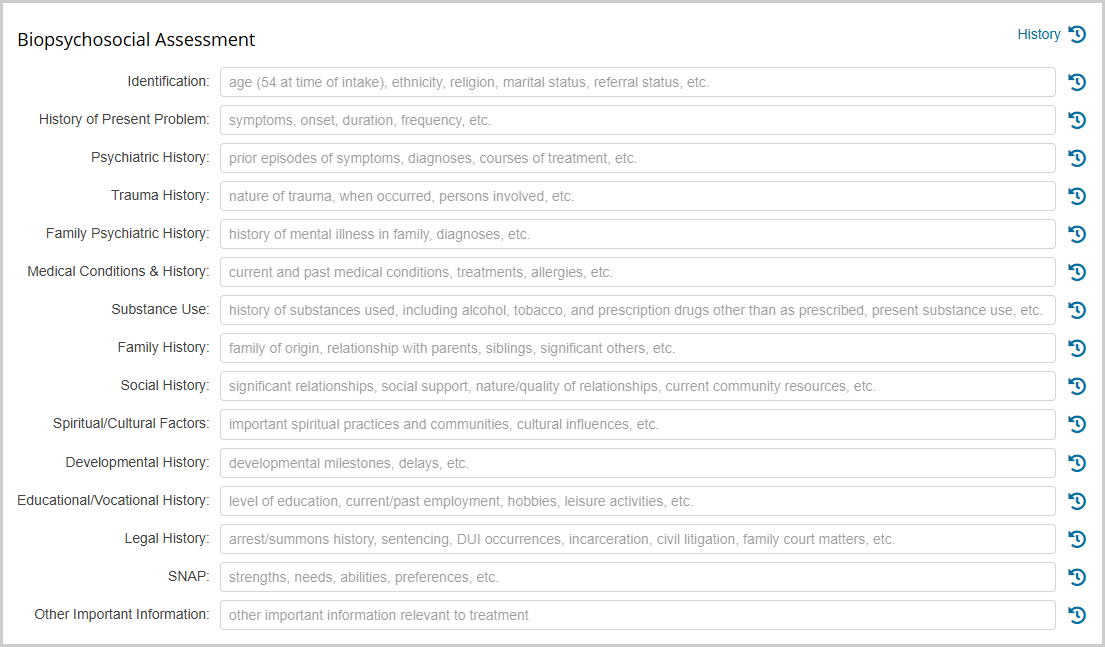
Task: Focus the Family Psychiatric History field
Action: click(x=638, y=235)
